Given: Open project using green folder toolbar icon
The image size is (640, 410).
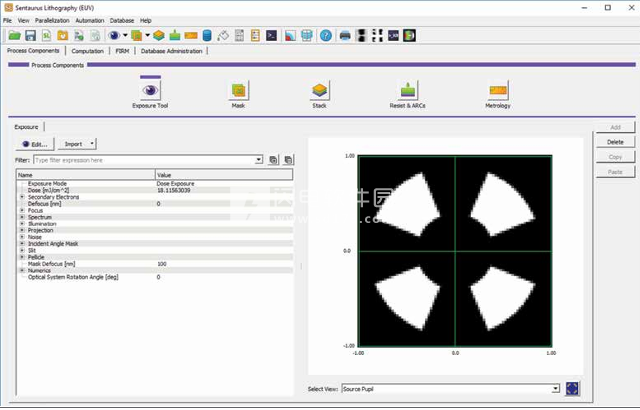Looking at the screenshot, I should coord(14,36).
